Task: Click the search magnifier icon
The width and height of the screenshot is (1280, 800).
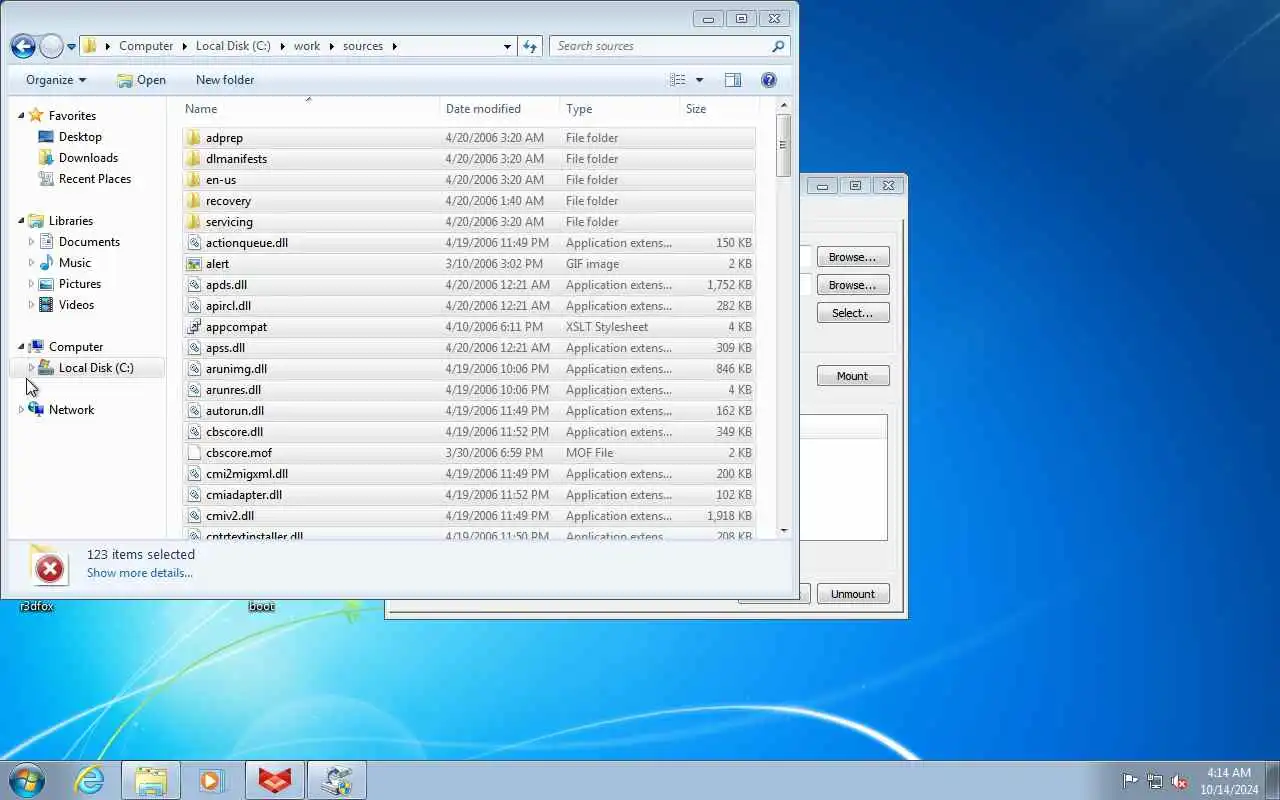Action: click(x=778, y=46)
